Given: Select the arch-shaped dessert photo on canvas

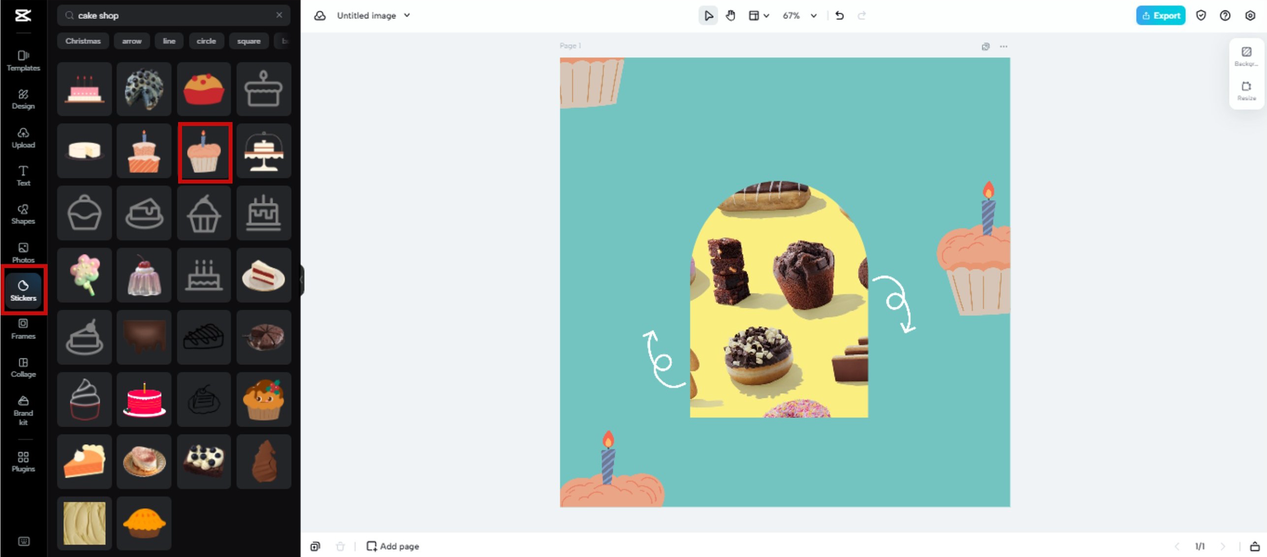Looking at the screenshot, I should (x=779, y=299).
